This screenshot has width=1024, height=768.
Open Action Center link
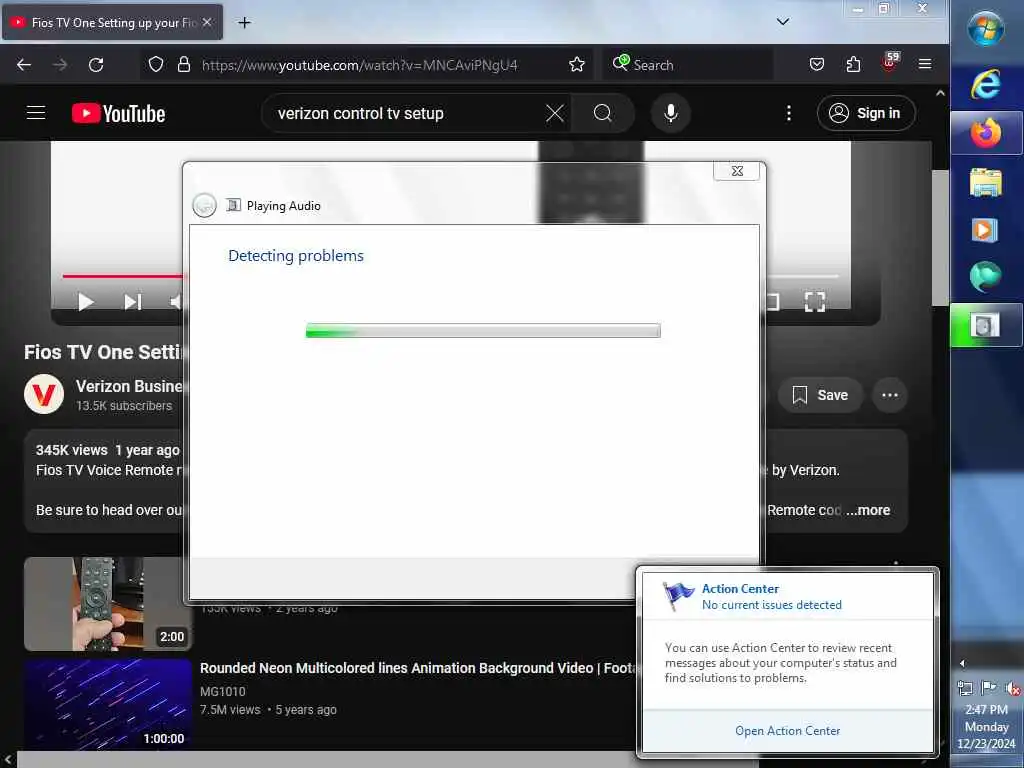[788, 731]
